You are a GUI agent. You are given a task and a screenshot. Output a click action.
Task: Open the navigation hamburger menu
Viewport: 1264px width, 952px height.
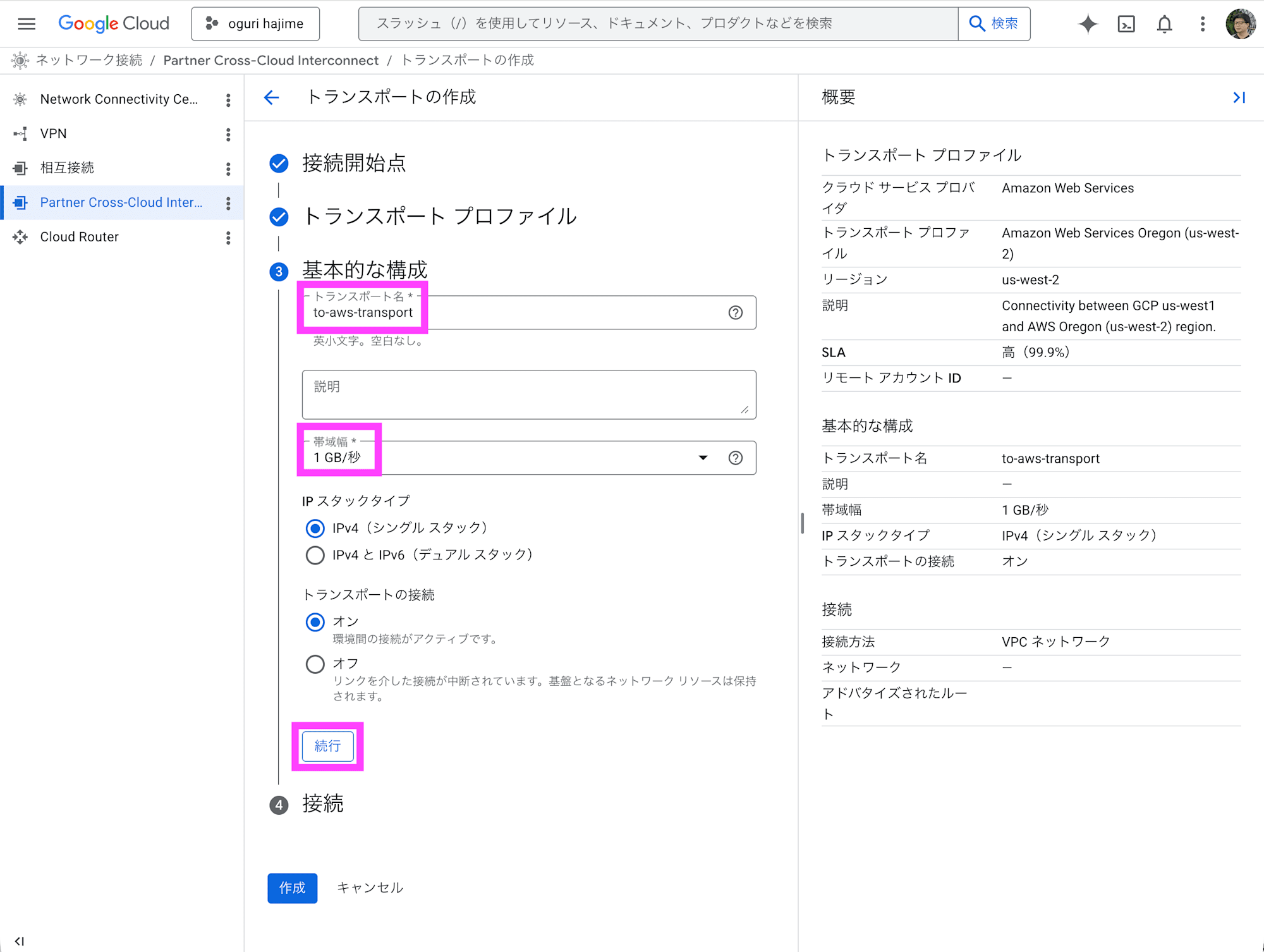tap(26, 23)
